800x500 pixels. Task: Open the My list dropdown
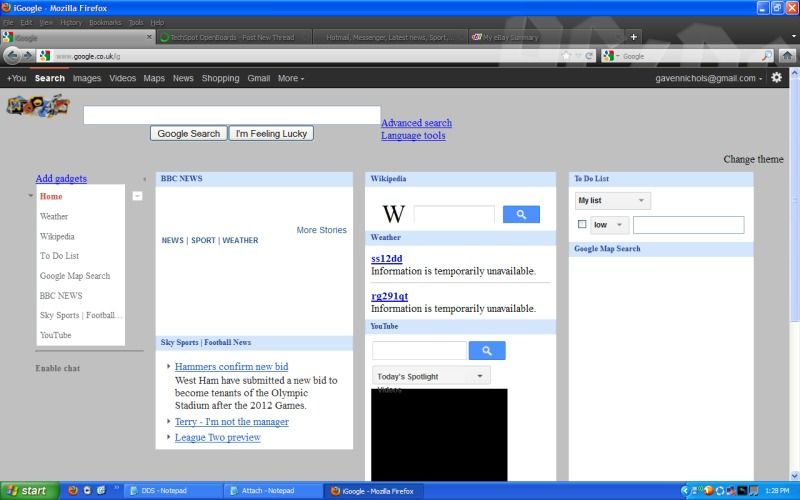pos(612,201)
